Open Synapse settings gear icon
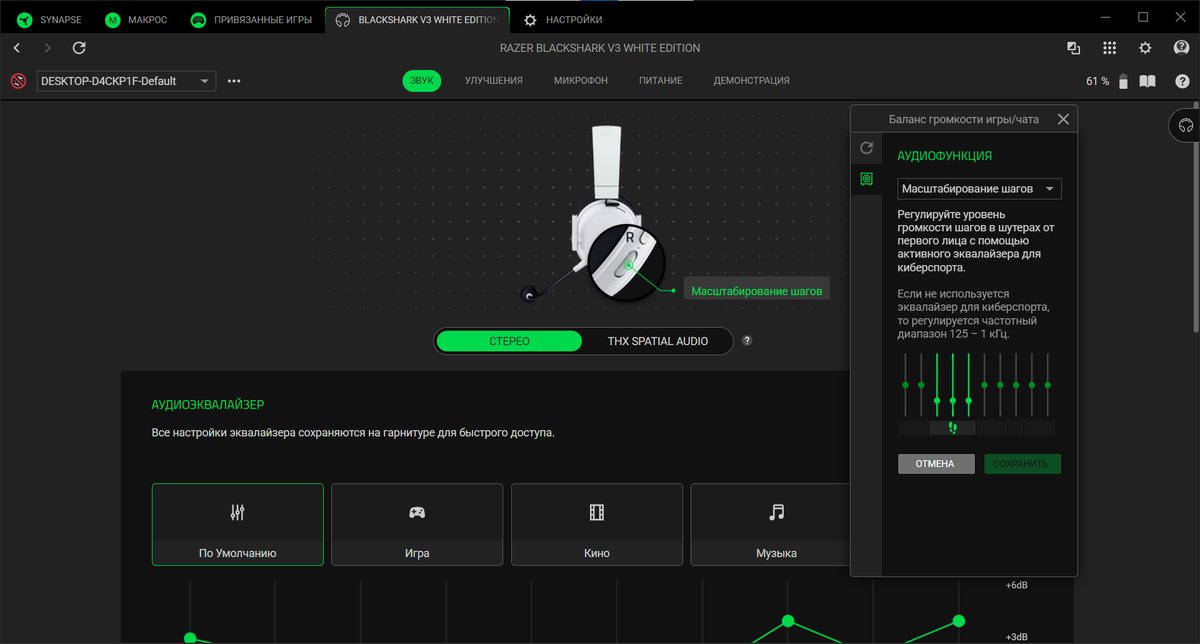This screenshot has width=1200, height=644. coord(1145,48)
